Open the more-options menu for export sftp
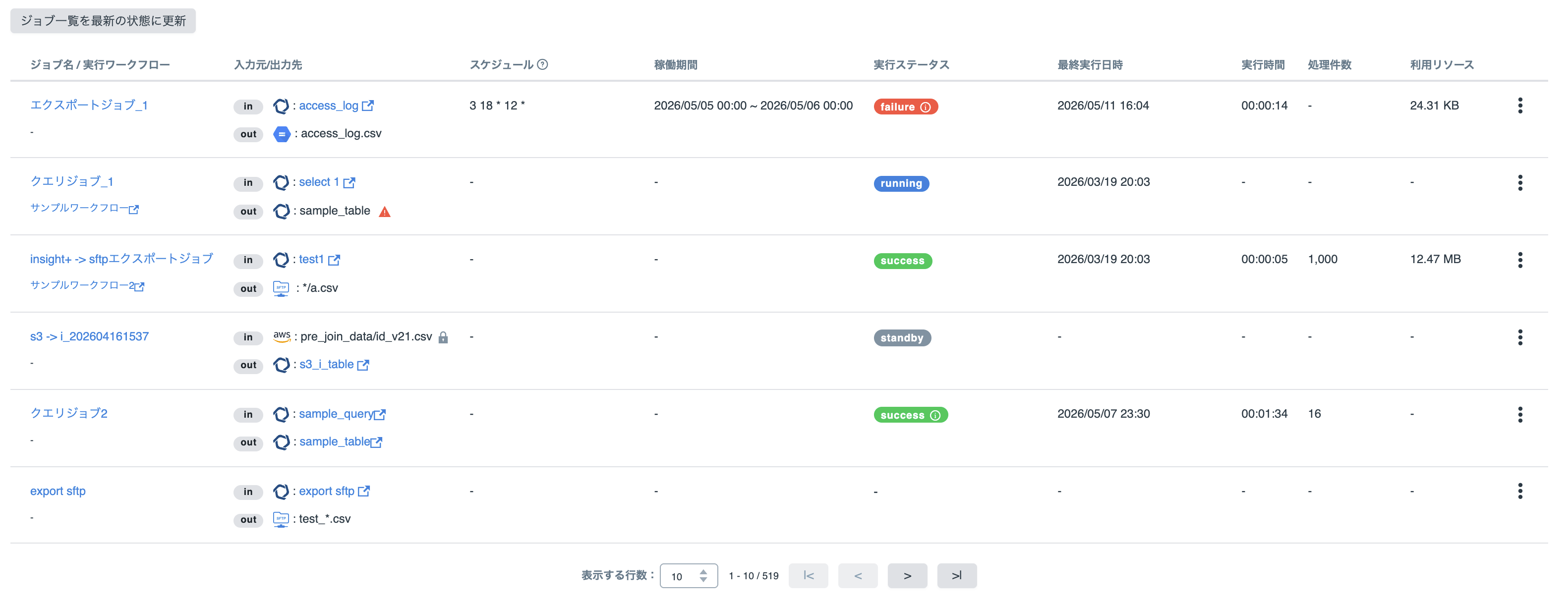The width and height of the screenshot is (1568, 604). pyautogui.click(x=1520, y=492)
